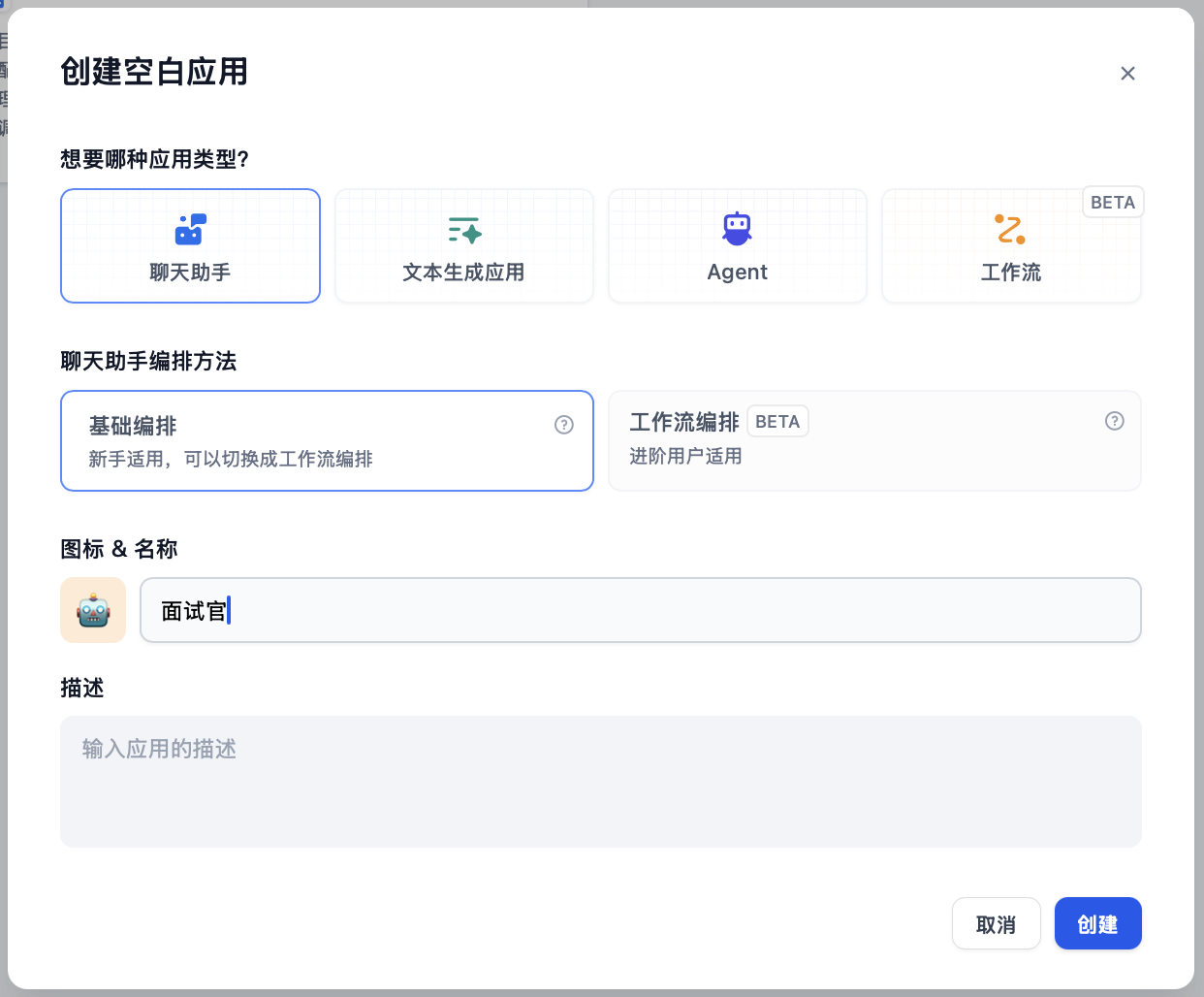Click the chat assistant robot icon
This screenshot has width=1204, height=997.
click(190, 230)
